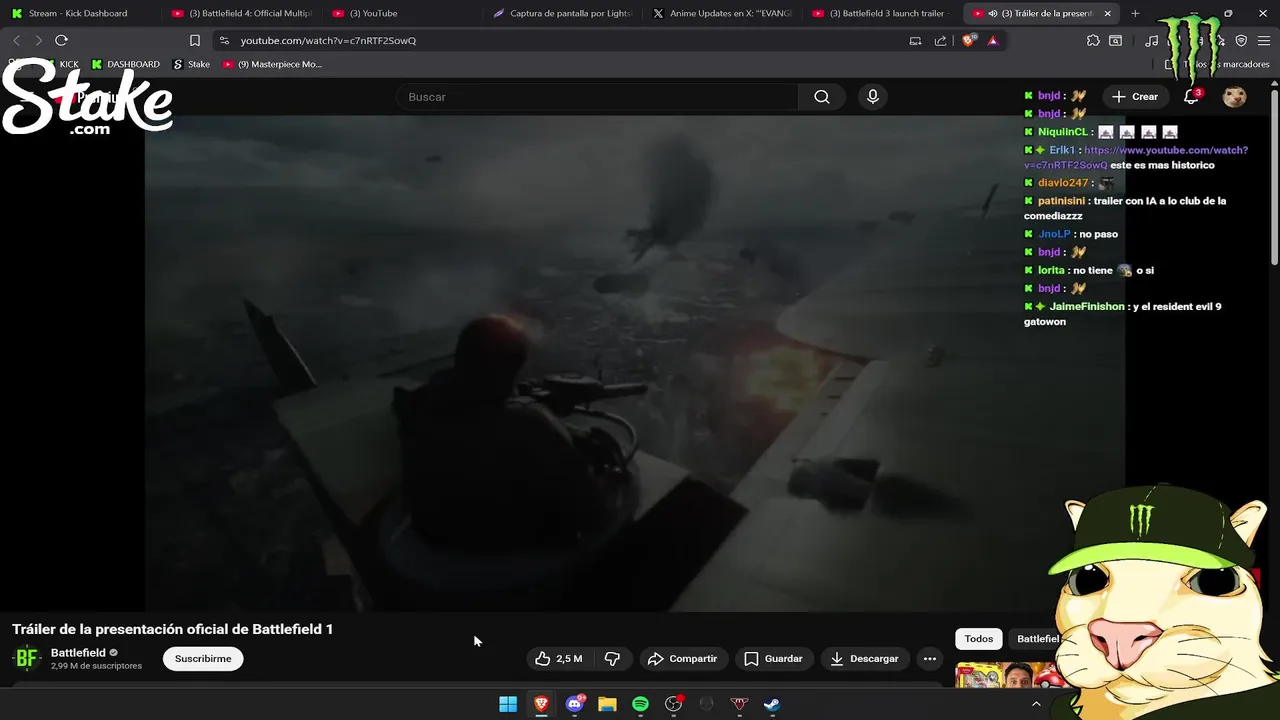Bookmark this page using the bookmark icon
The image size is (1280, 720).
tap(195, 40)
